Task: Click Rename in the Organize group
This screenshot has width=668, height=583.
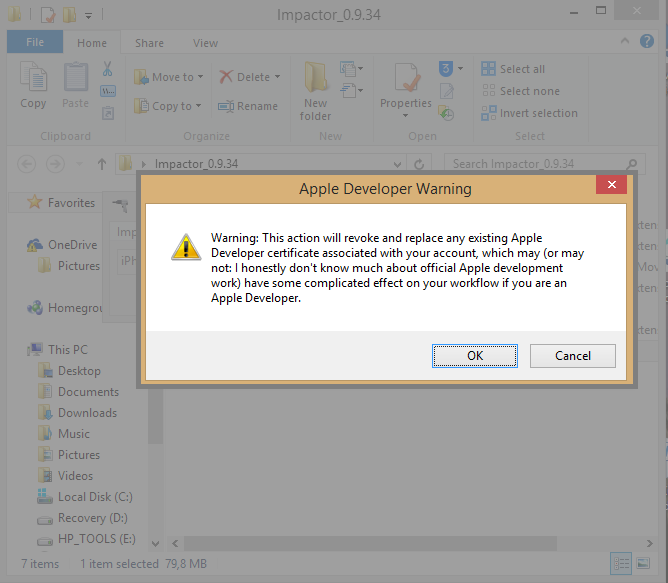Action: point(248,106)
